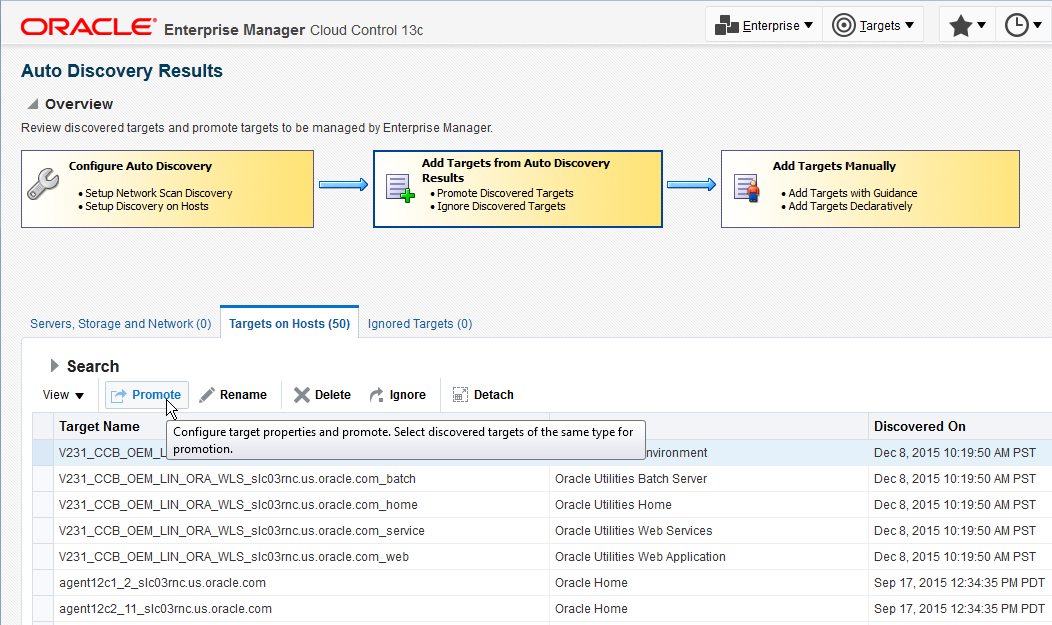Screen dimensions: 1052x625
Task: Click the Rename pencil button
Action: pos(233,395)
